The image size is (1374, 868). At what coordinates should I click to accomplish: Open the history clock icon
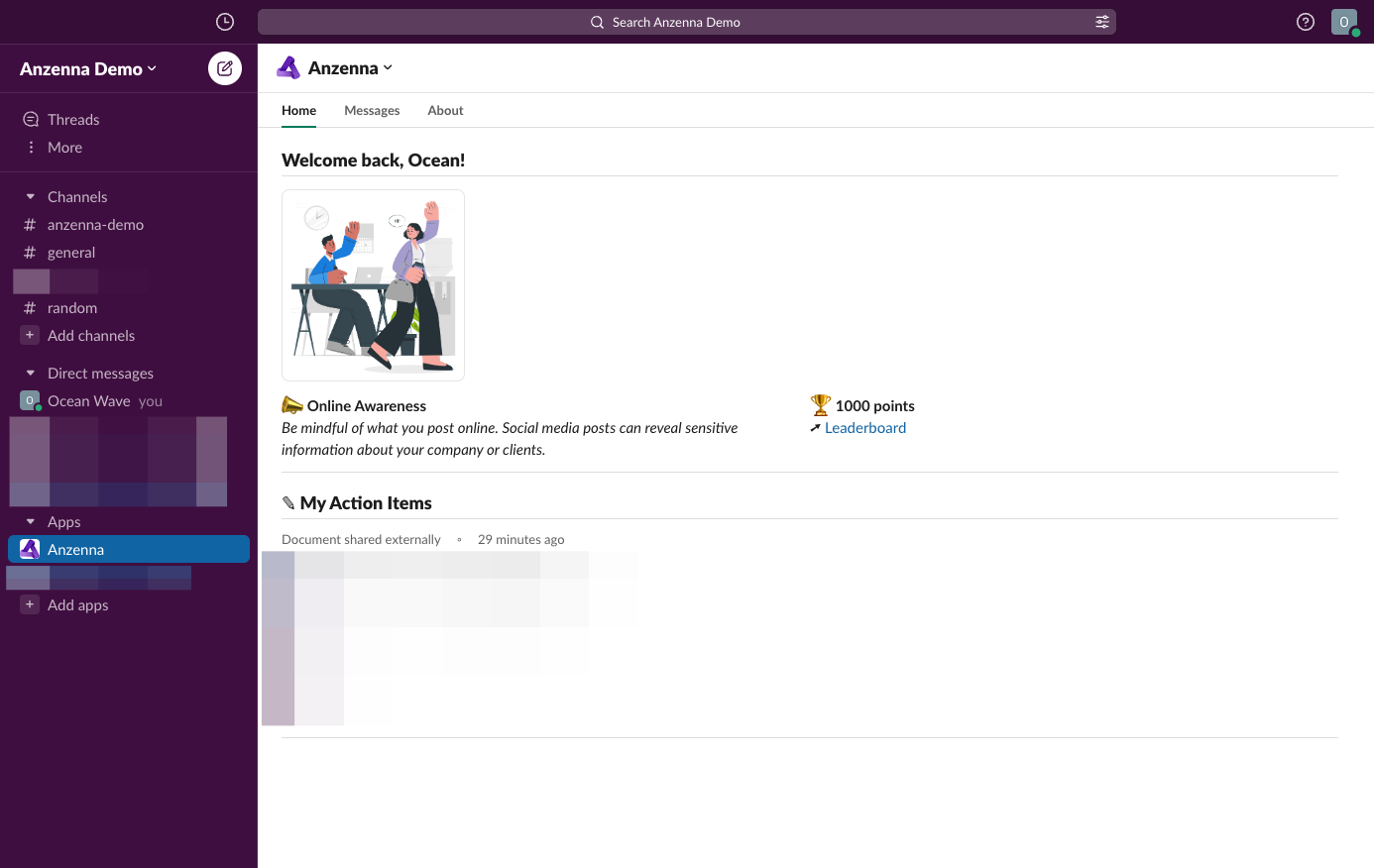[225, 22]
